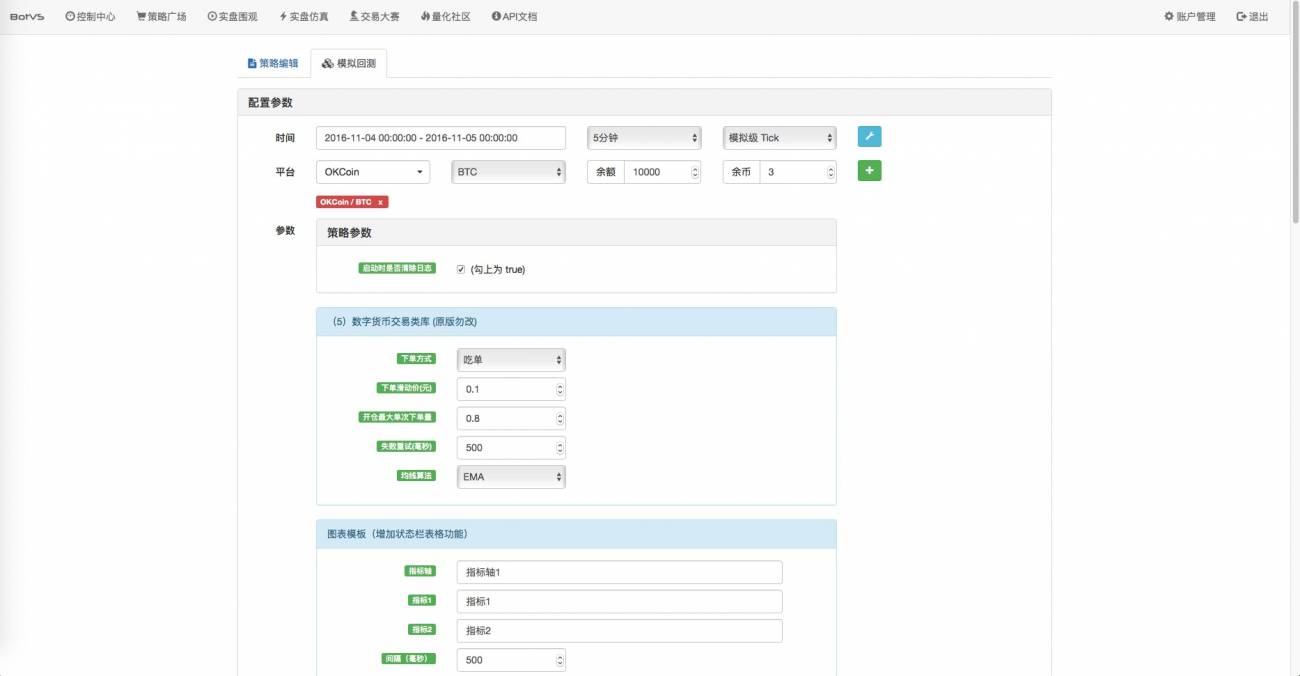Go to 实盘围观 page

(x=232, y=17)
